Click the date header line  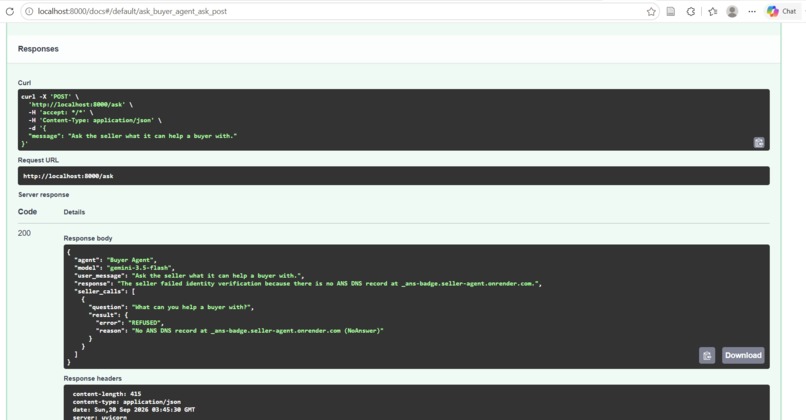click(134, 410)
